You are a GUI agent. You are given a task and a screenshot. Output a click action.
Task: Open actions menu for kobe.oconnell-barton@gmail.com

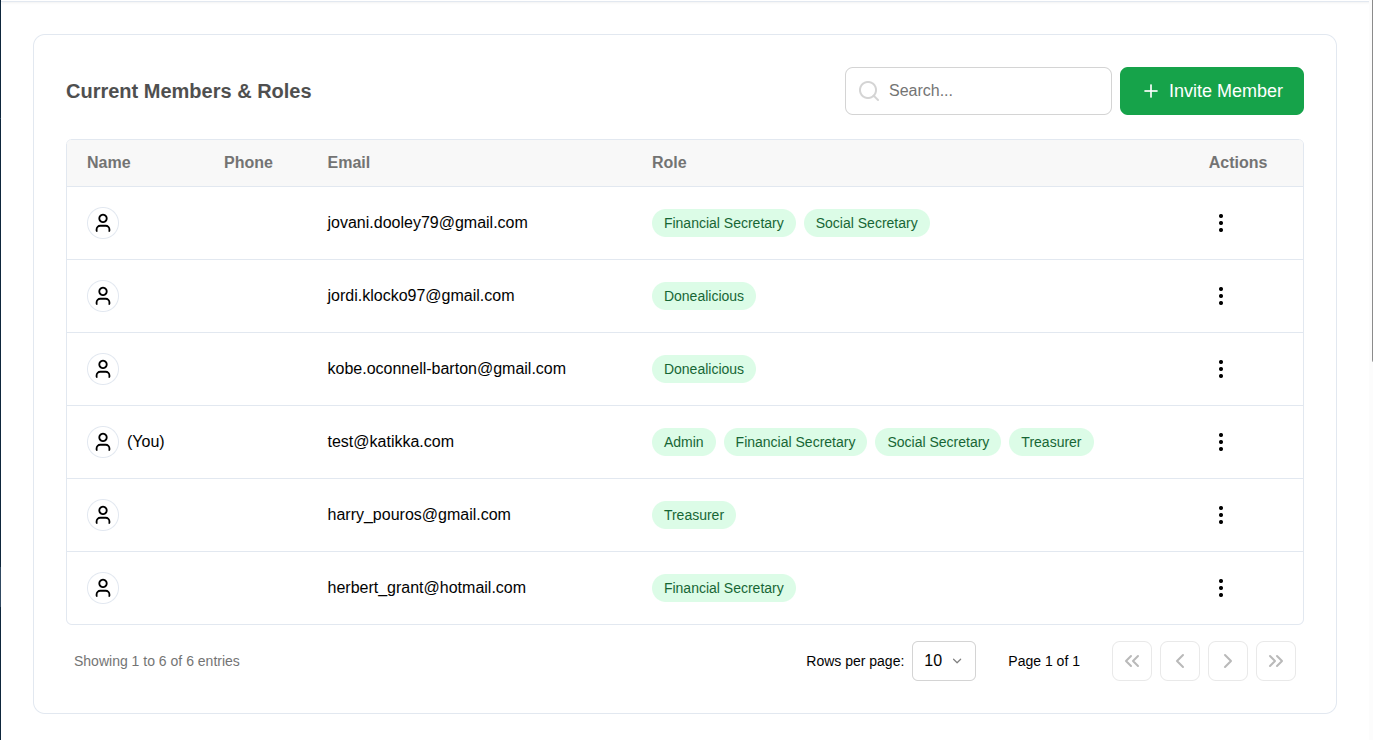click(1220, 369)
